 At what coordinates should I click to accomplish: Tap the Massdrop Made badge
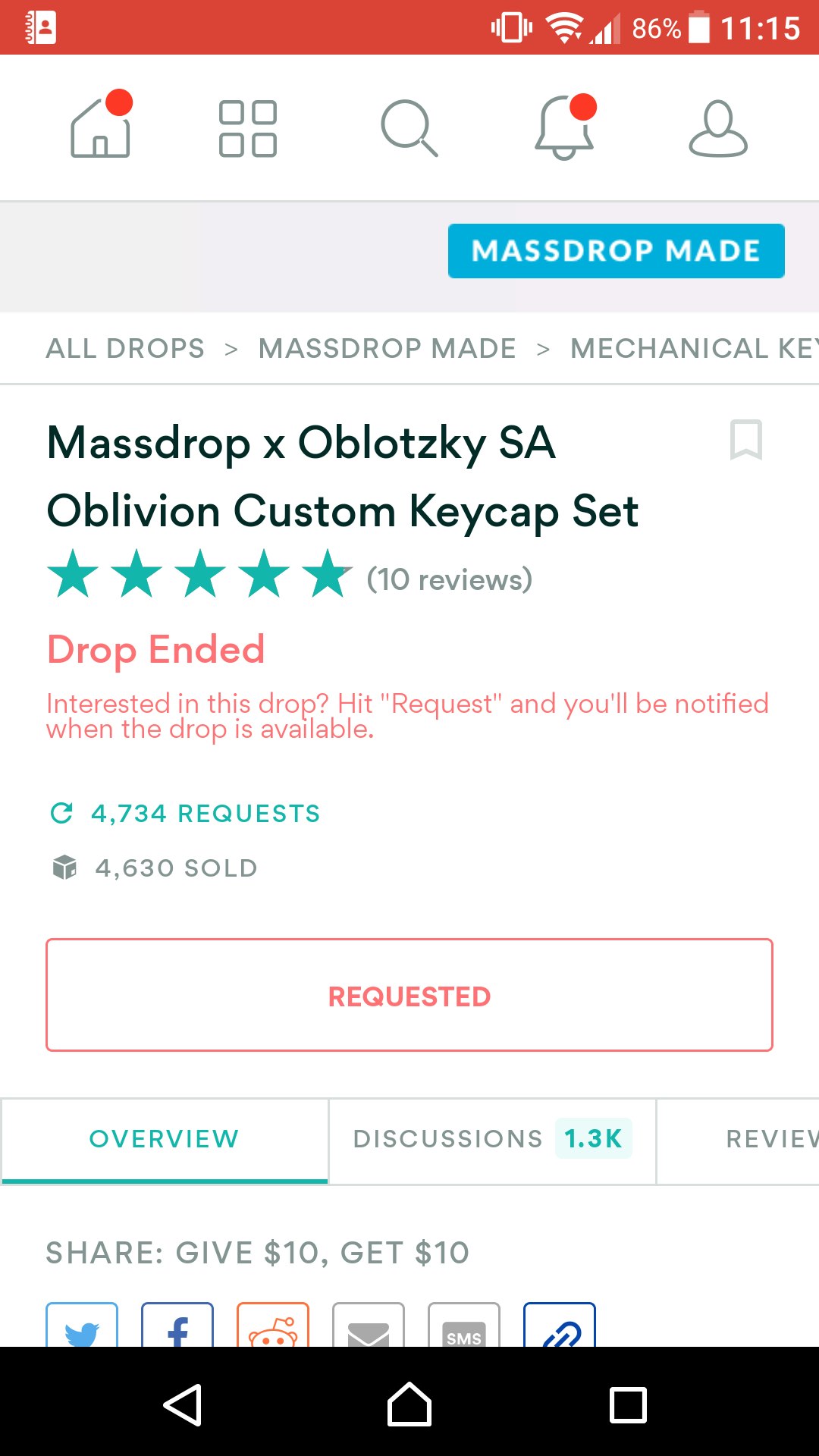[x=616, y=251]
